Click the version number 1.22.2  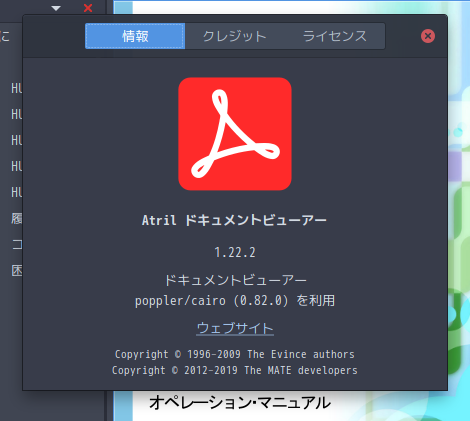pyautogui.click(x=235, y=252)
